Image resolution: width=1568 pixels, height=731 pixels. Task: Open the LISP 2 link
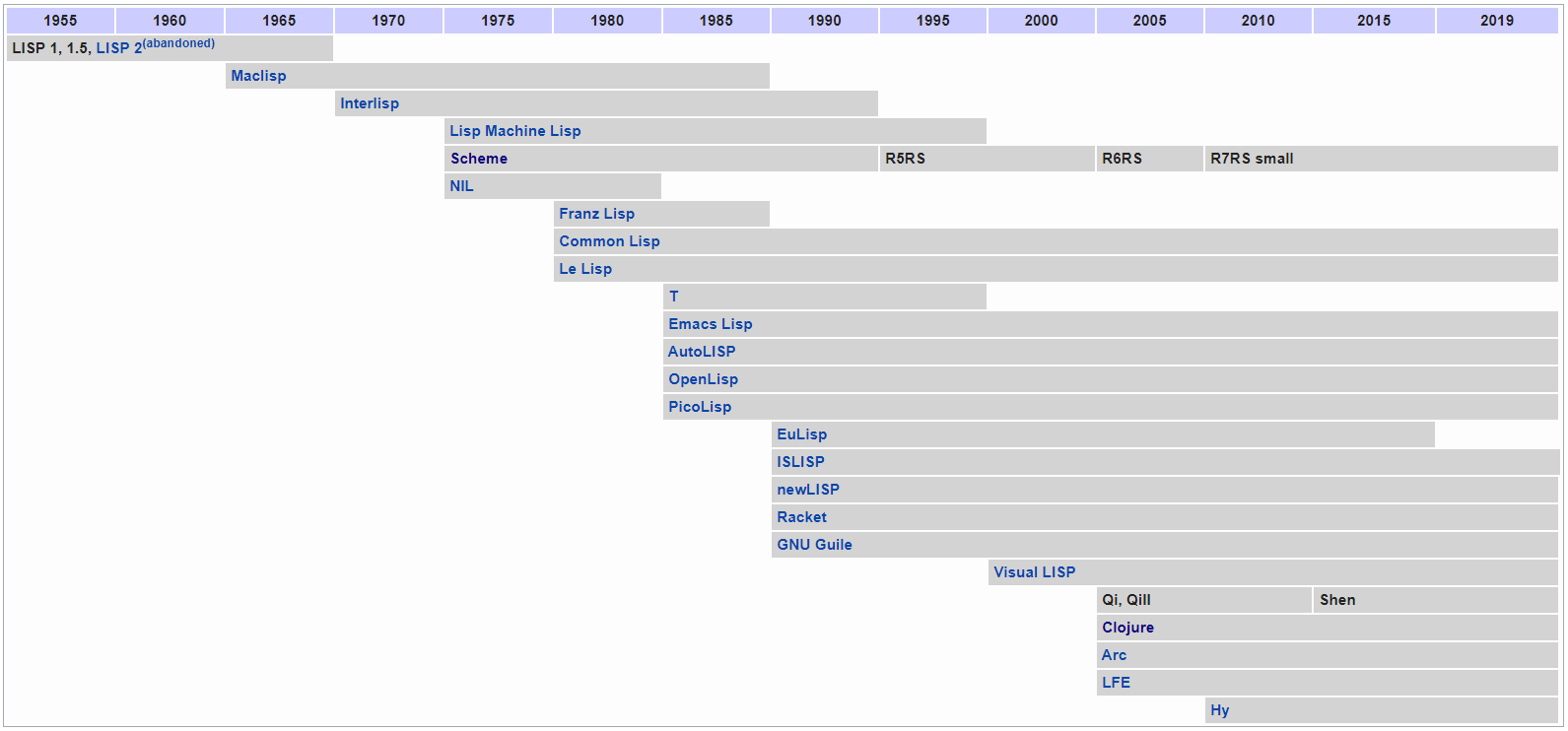click(118, 48)
